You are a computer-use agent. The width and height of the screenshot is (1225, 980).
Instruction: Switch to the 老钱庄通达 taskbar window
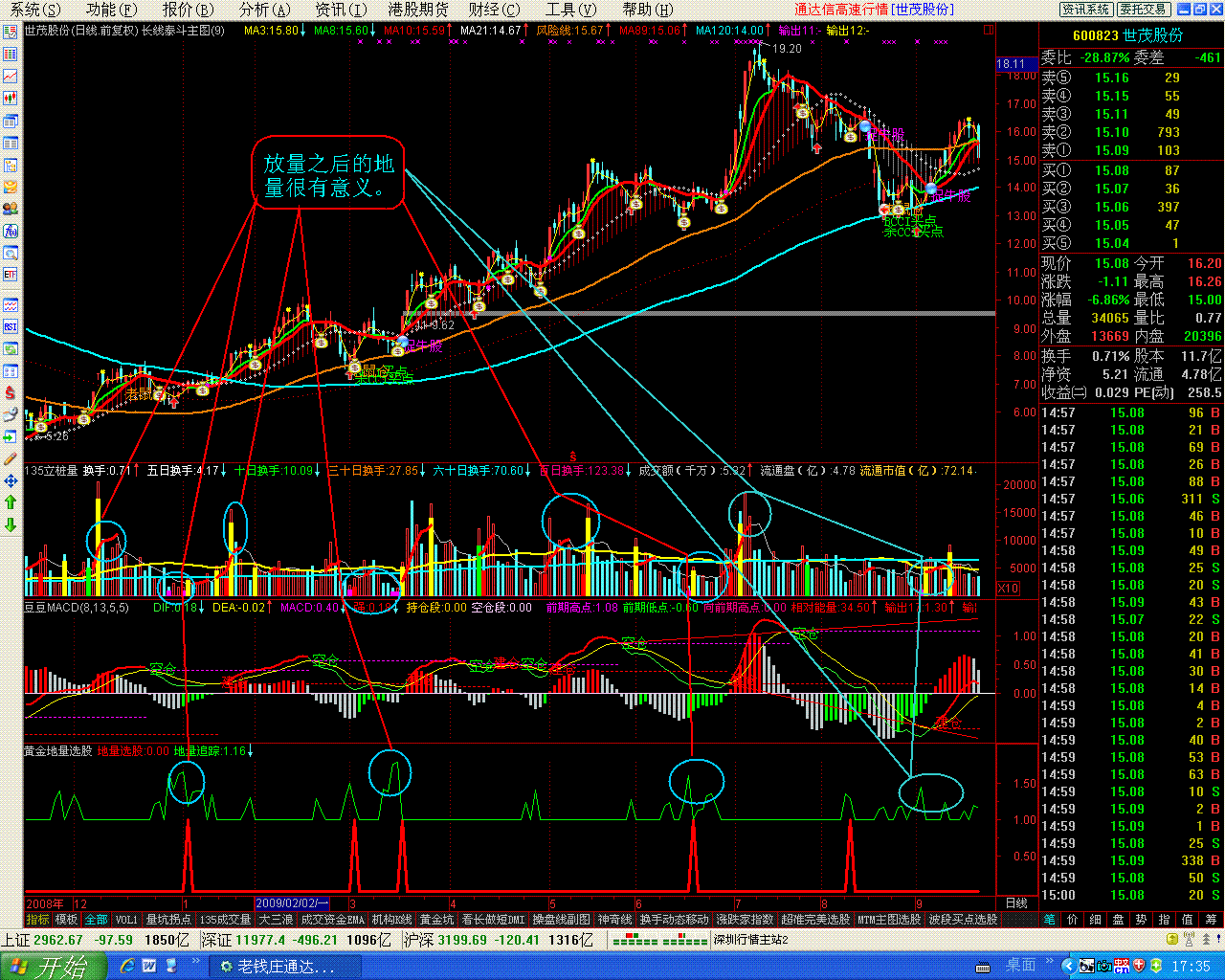click(x=287, y=967)
